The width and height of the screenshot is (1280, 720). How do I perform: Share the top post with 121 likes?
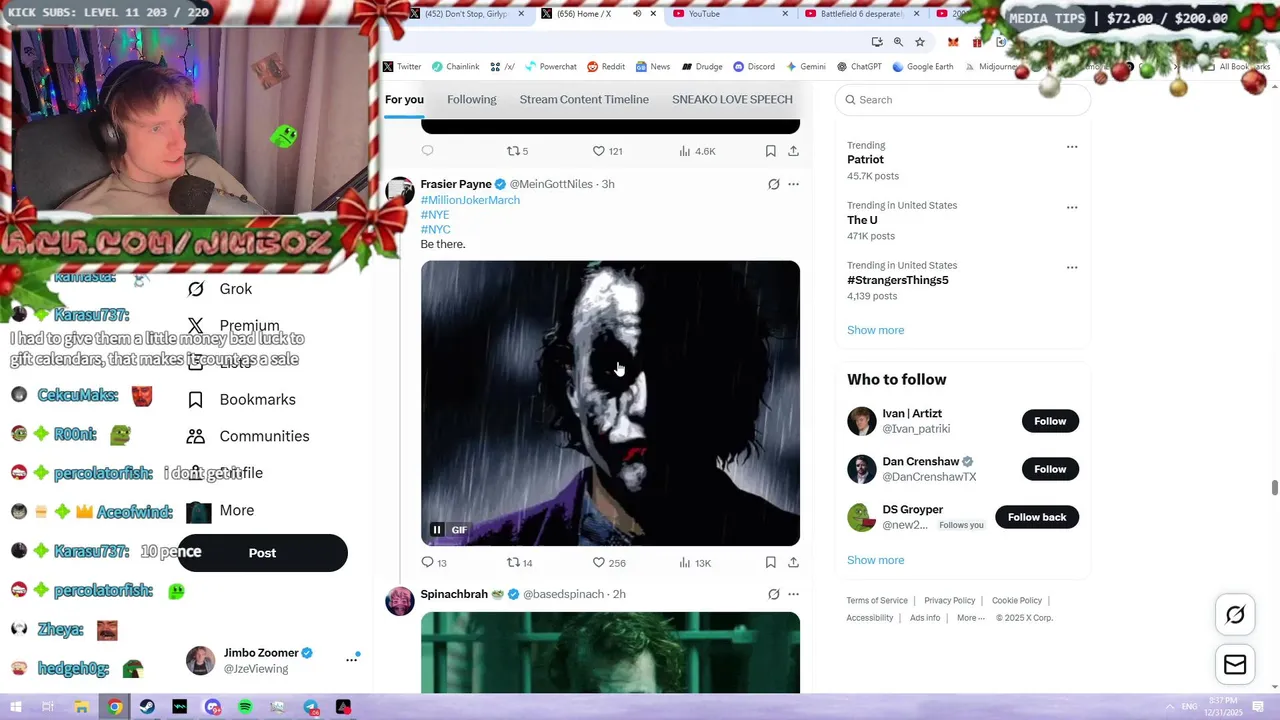coord(793,151)
